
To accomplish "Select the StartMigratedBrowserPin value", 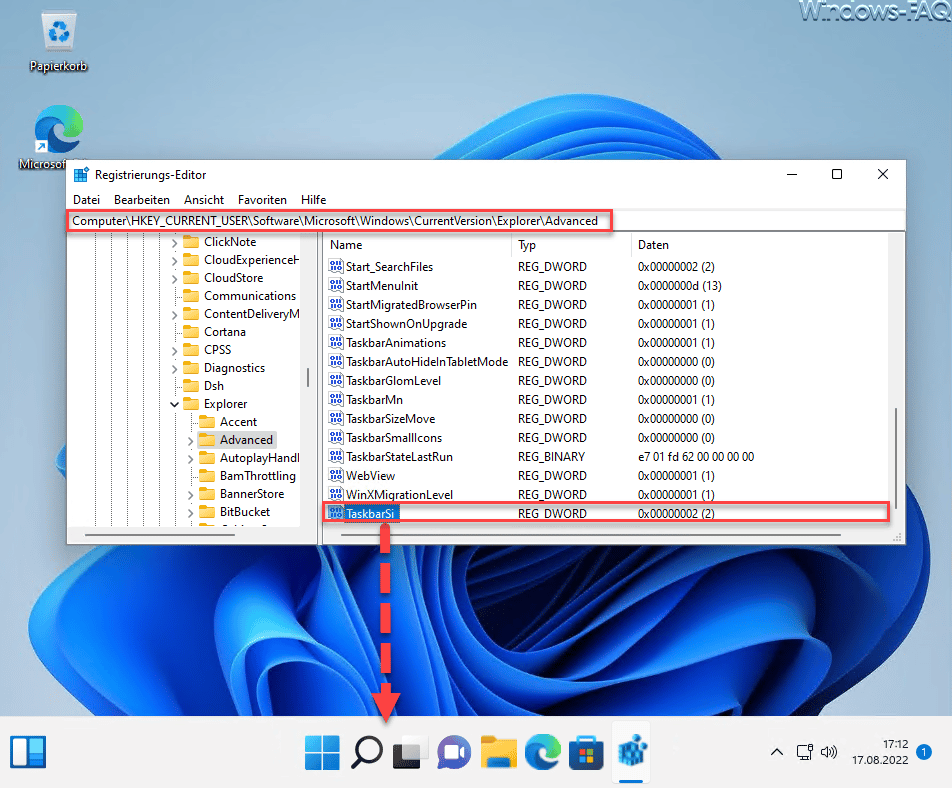I will [x=411, y=305].
